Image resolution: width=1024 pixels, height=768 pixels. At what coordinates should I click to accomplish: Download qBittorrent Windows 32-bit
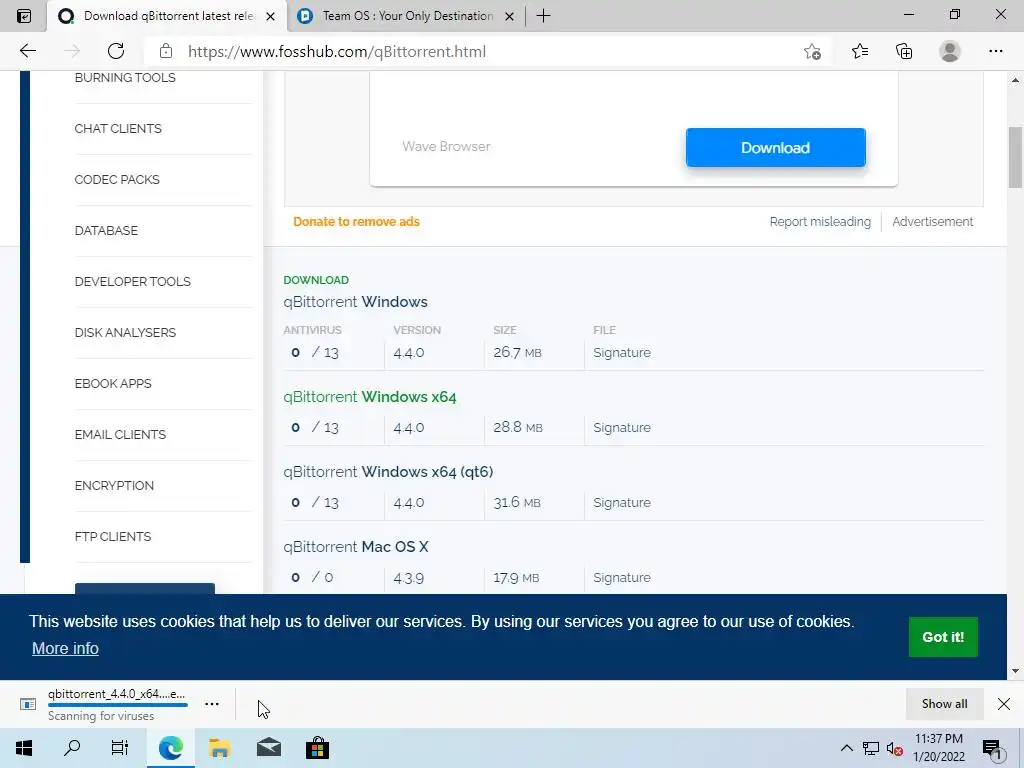point(355,302)
